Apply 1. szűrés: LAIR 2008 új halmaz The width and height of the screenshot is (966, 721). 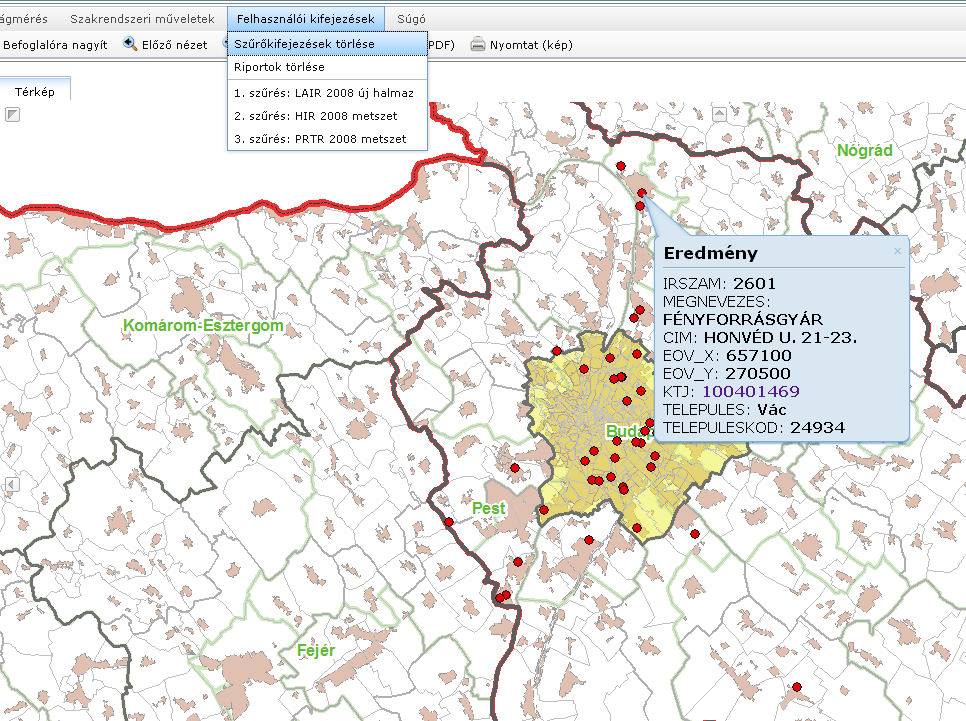(323, 92)
